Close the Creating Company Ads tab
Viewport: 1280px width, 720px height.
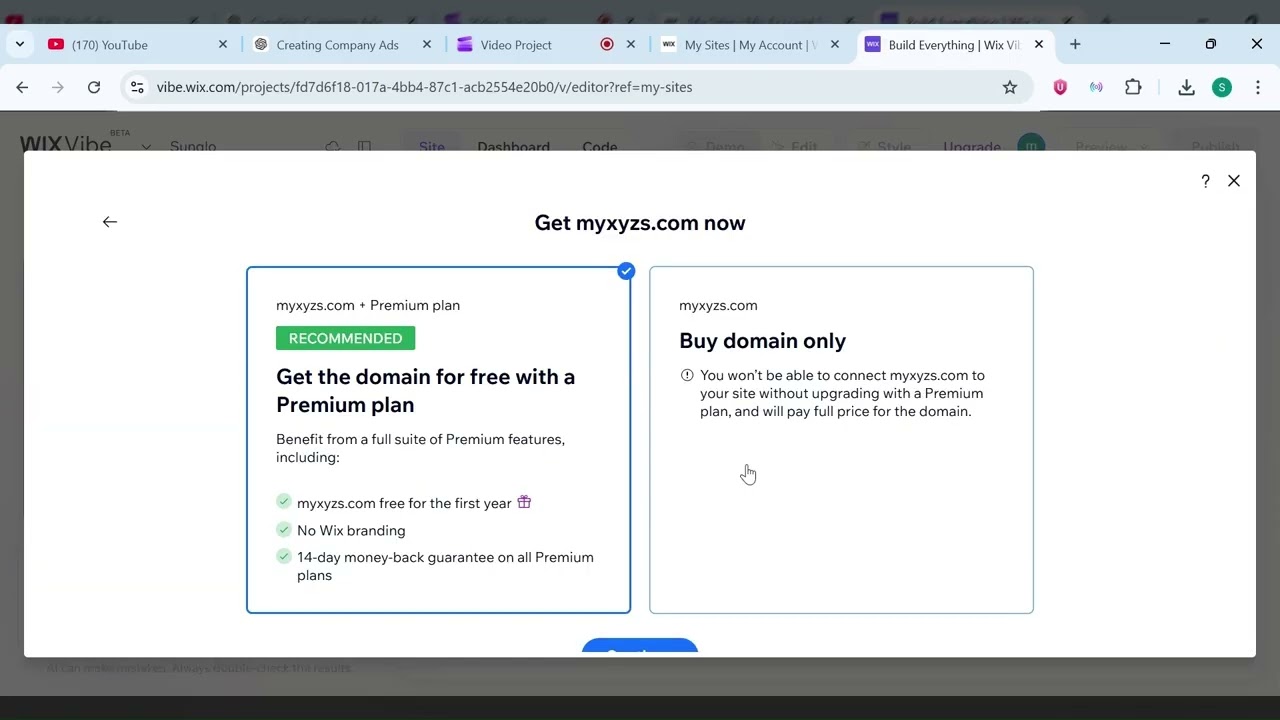click(x=427, y=44)
